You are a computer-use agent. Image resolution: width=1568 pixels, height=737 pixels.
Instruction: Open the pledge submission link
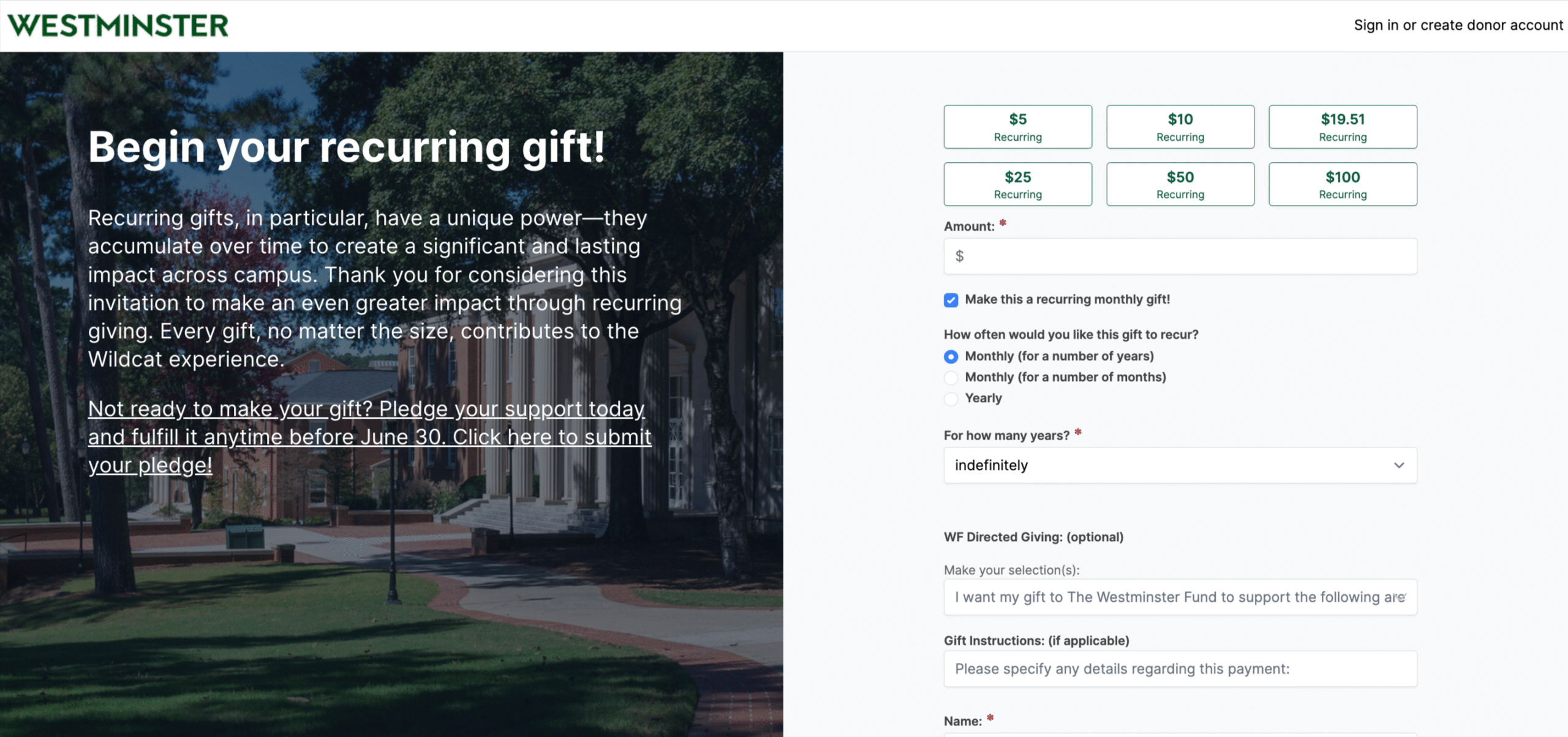click(x=367, y=436)
